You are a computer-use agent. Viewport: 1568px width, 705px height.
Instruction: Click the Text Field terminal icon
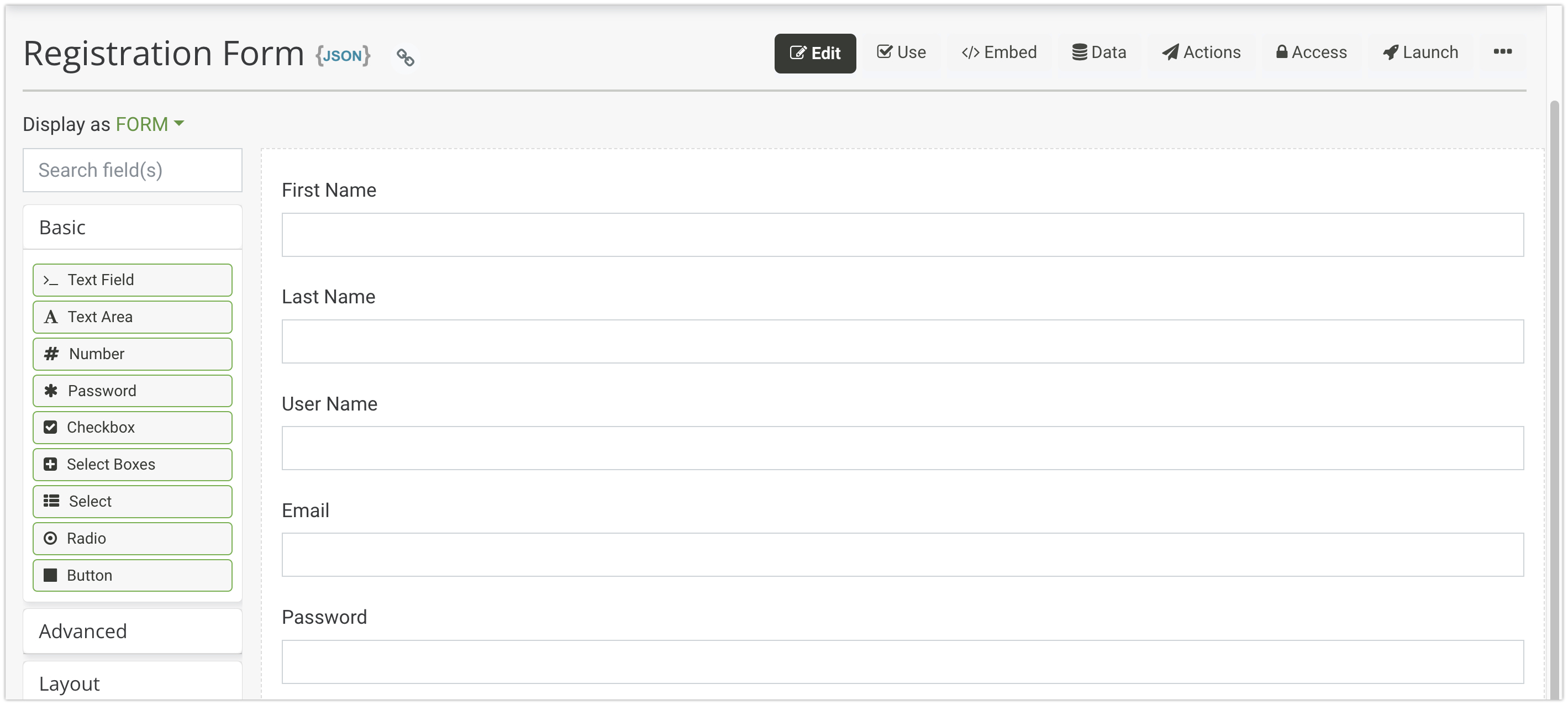click(50, 281)
